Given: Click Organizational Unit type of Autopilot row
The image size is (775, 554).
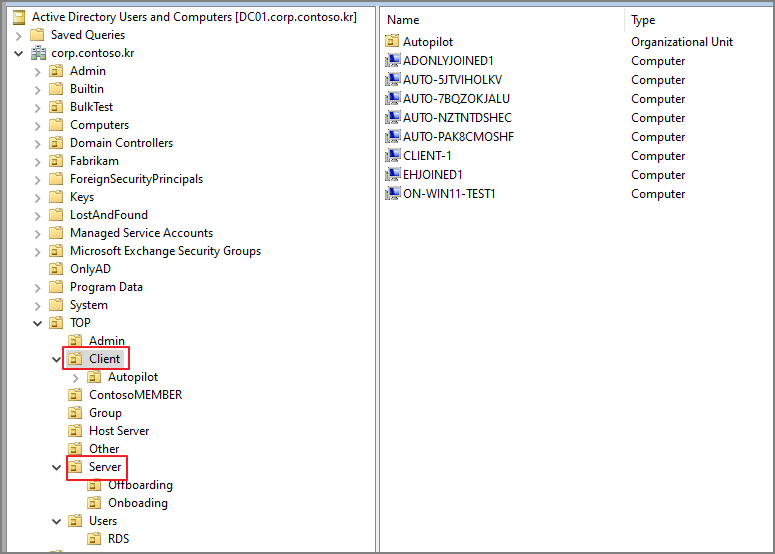Looking at the screenshot, I should (x=682, y=42).
